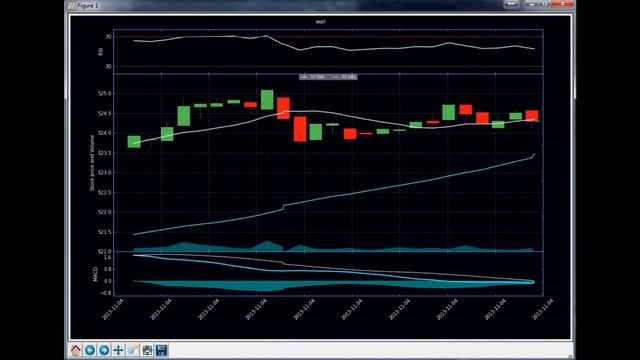Screen dimensions: 640x360
Task: Save the figure with floppy disk icon
Action: (x=161, y=350)
